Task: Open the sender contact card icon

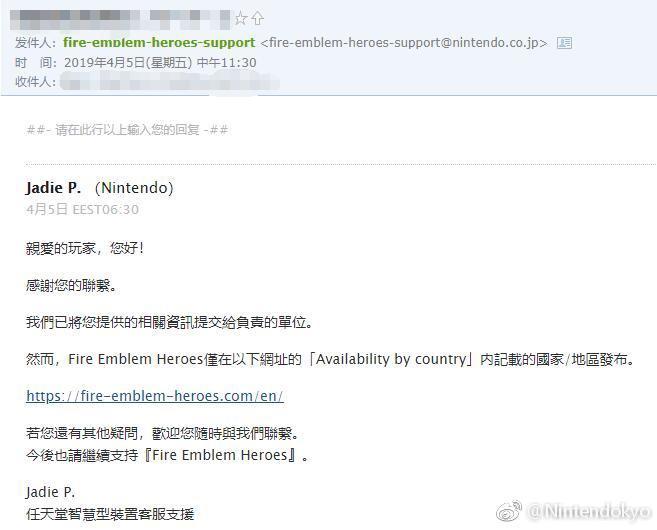Action: click(564, 43)
